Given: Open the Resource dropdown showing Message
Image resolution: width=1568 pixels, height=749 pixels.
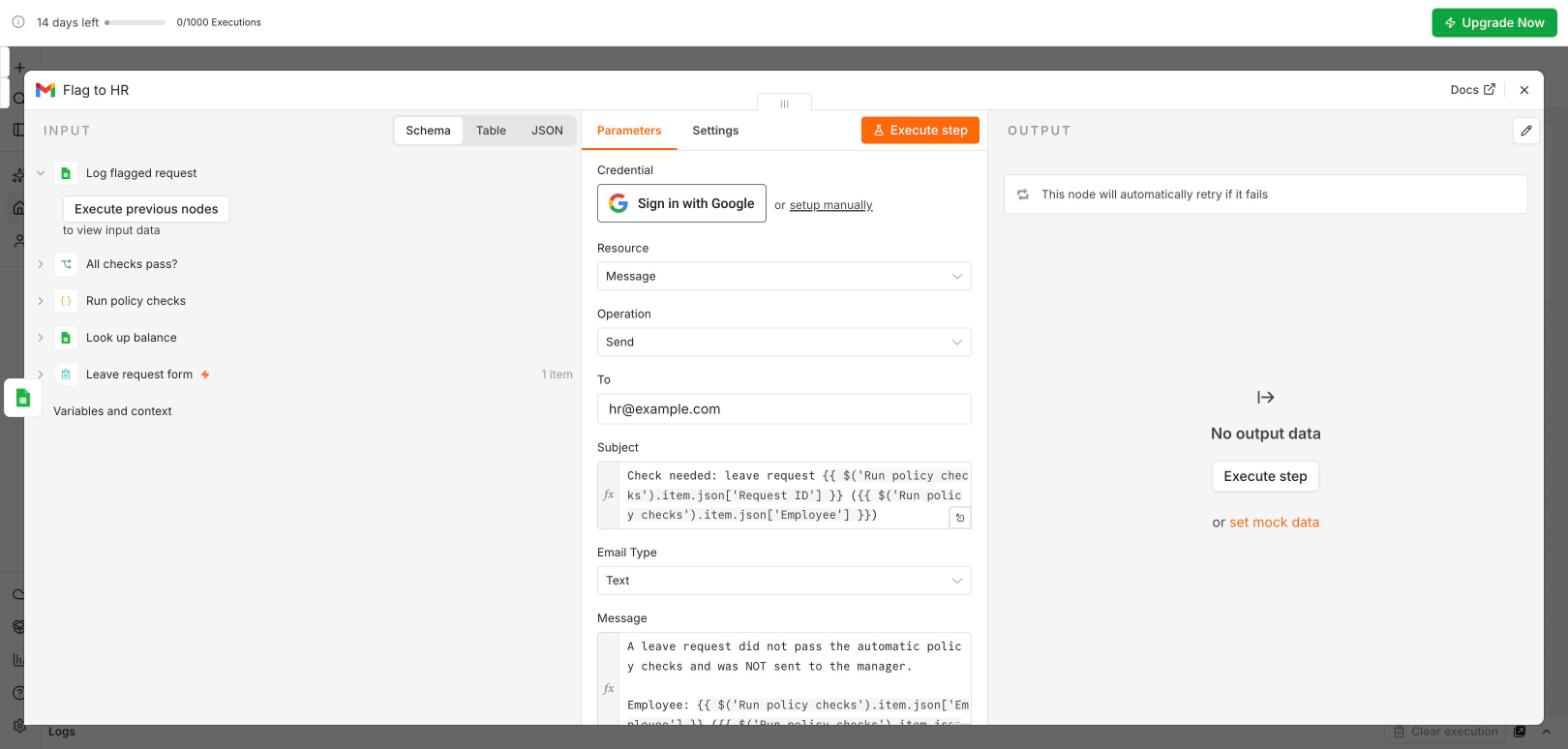Looking at the screenshot, I should tap(784, 276).
